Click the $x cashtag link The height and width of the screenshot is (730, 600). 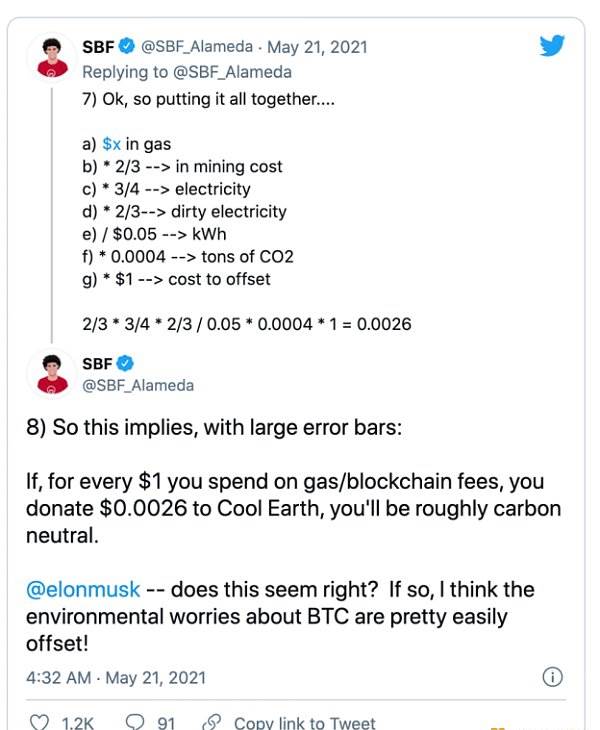click(112, 144)
